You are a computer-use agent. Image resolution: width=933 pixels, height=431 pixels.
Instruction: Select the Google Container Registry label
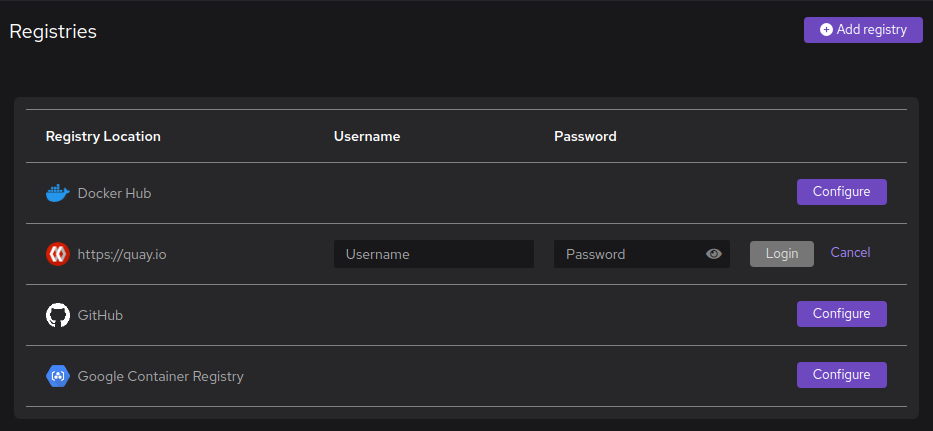pos(160,376)
